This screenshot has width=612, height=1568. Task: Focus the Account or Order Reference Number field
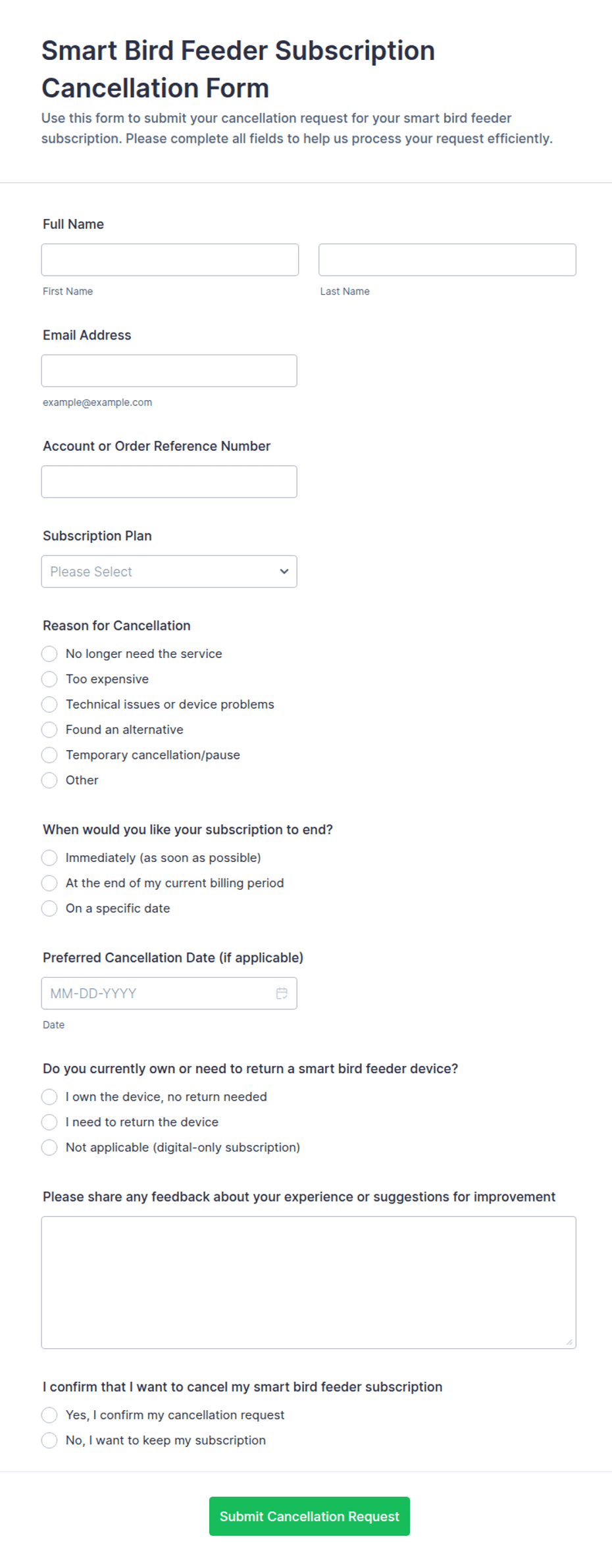pyautogui.click(x=169, y=482)
